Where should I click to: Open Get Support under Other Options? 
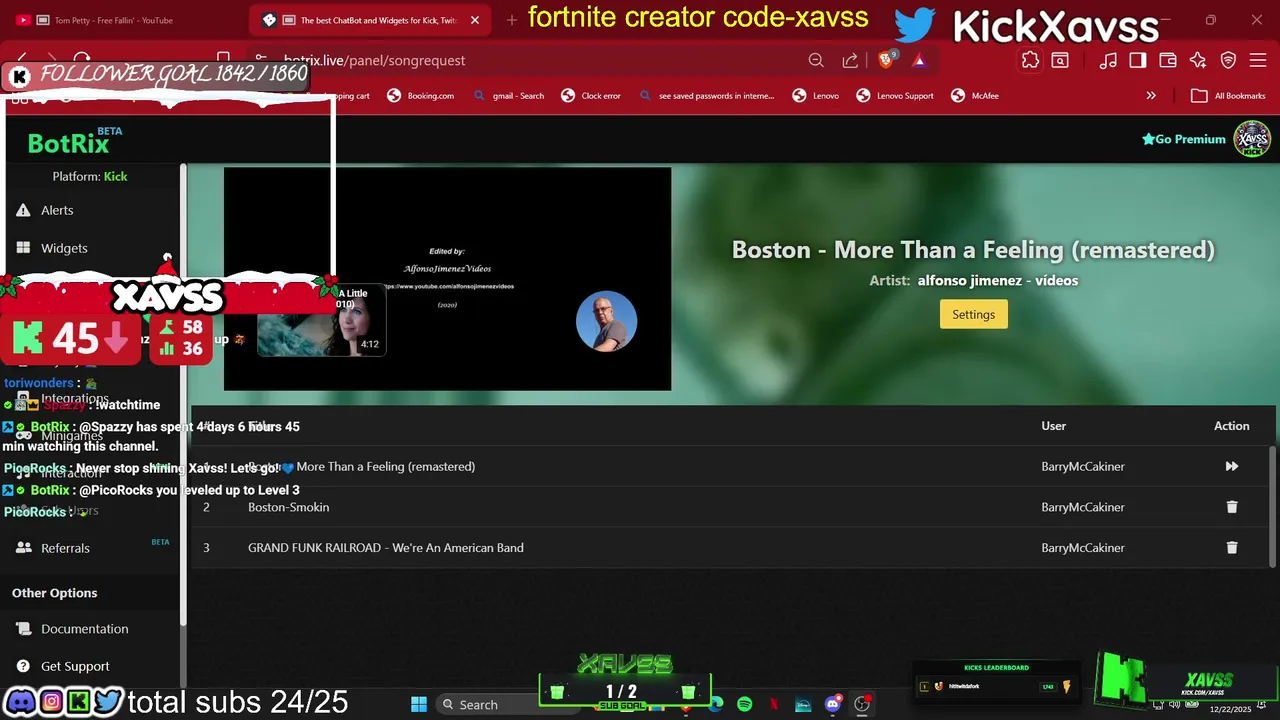[x=75, y=666]
